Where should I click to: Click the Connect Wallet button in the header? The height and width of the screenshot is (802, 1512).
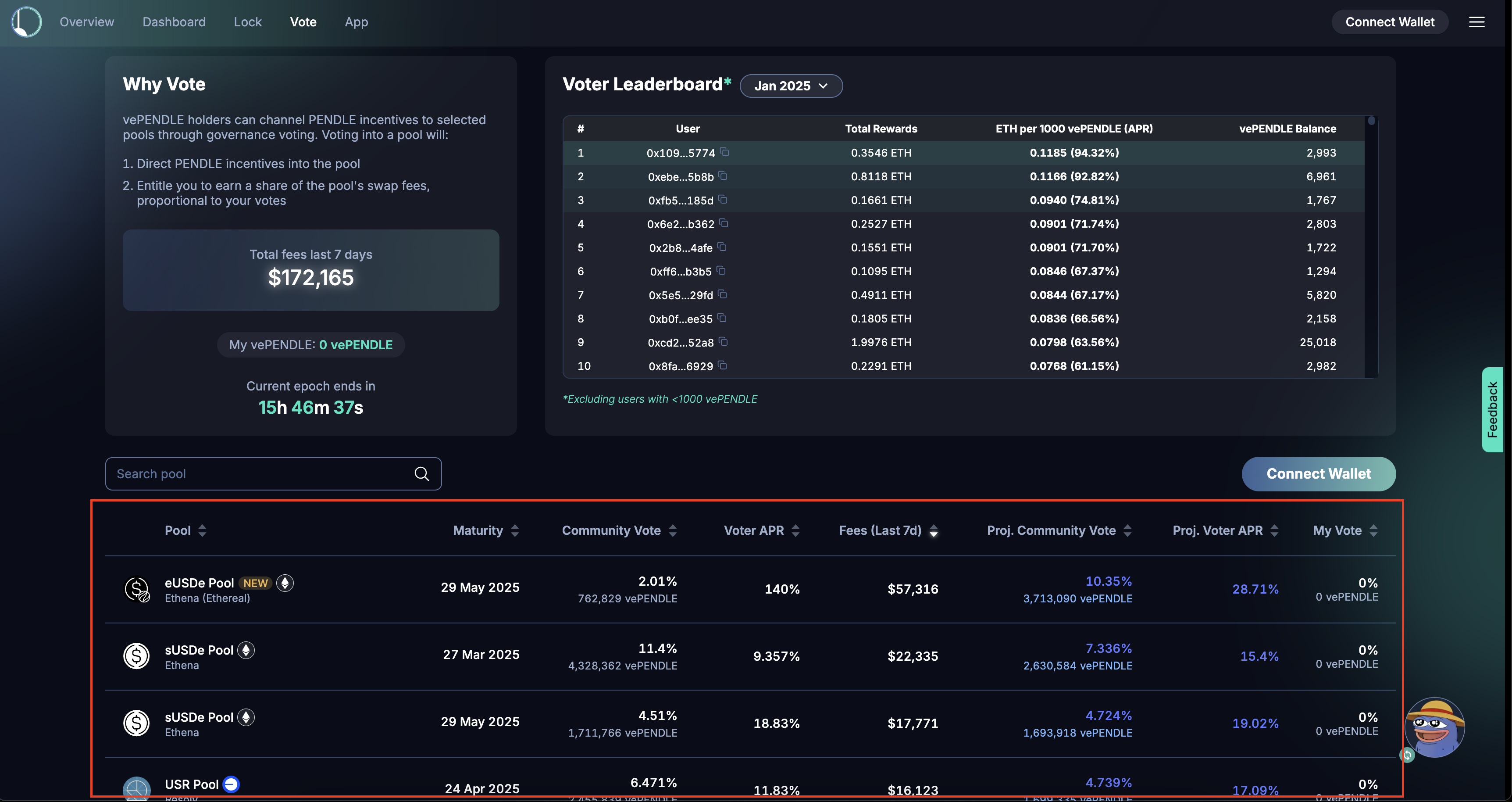click(x=1389, y=22)
